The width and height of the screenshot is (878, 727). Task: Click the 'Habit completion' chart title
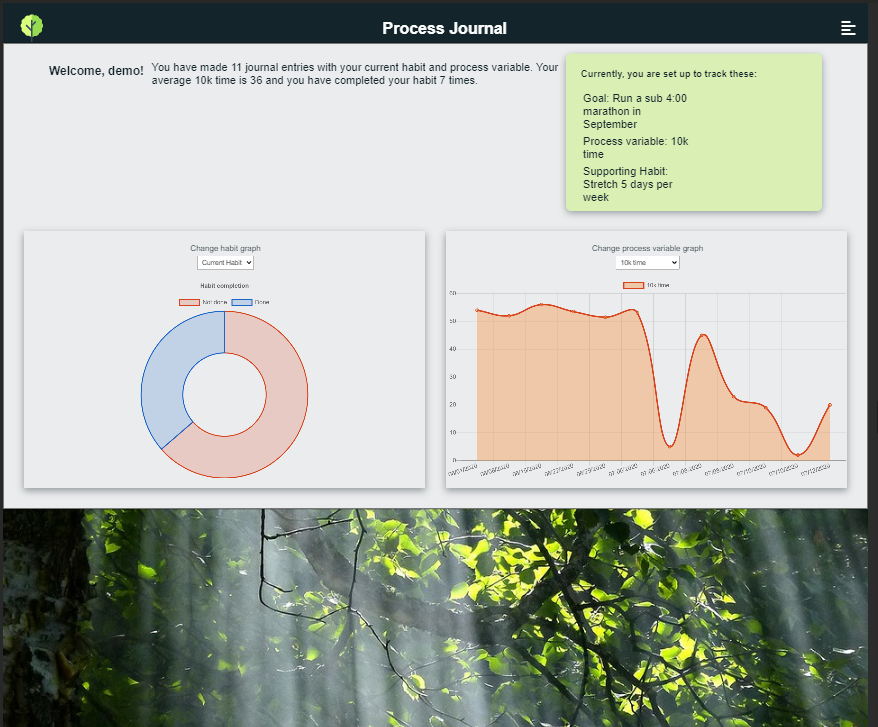click(x=225, y=286)
